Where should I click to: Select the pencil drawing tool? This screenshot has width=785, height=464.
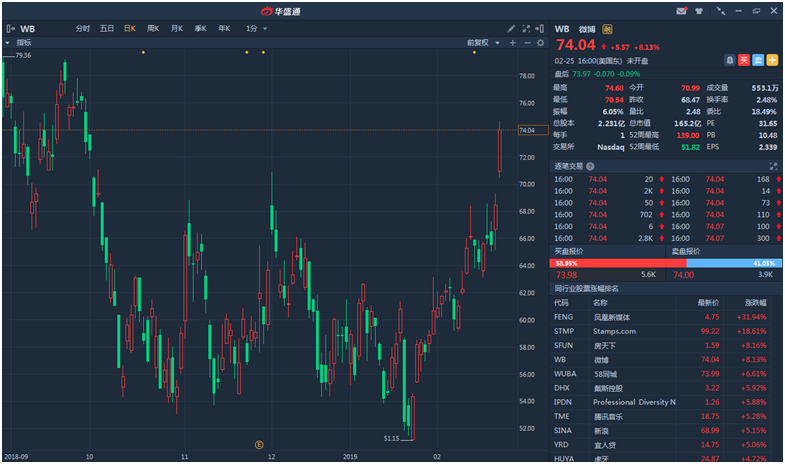pyautogui.click(x=512, y=29)
